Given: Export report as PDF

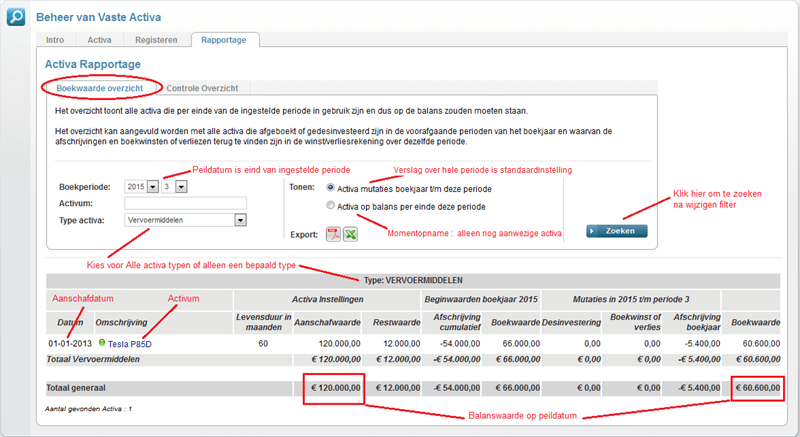Looking at the screenshot, I should [333, 235].
